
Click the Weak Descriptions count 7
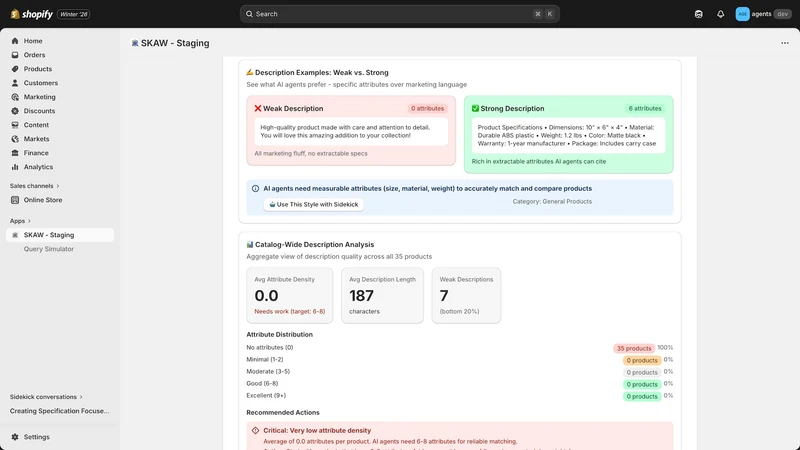point(444,296)
